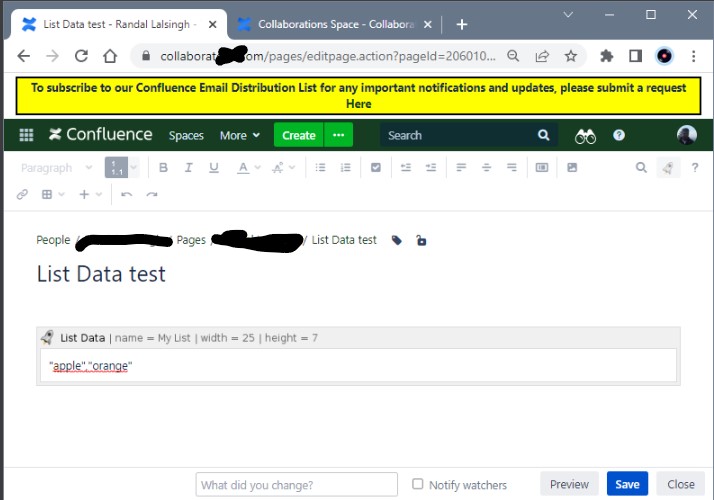Align text left
Image resolution: width=714 pixels, height=500 pixels.
[x=461, y=168]
